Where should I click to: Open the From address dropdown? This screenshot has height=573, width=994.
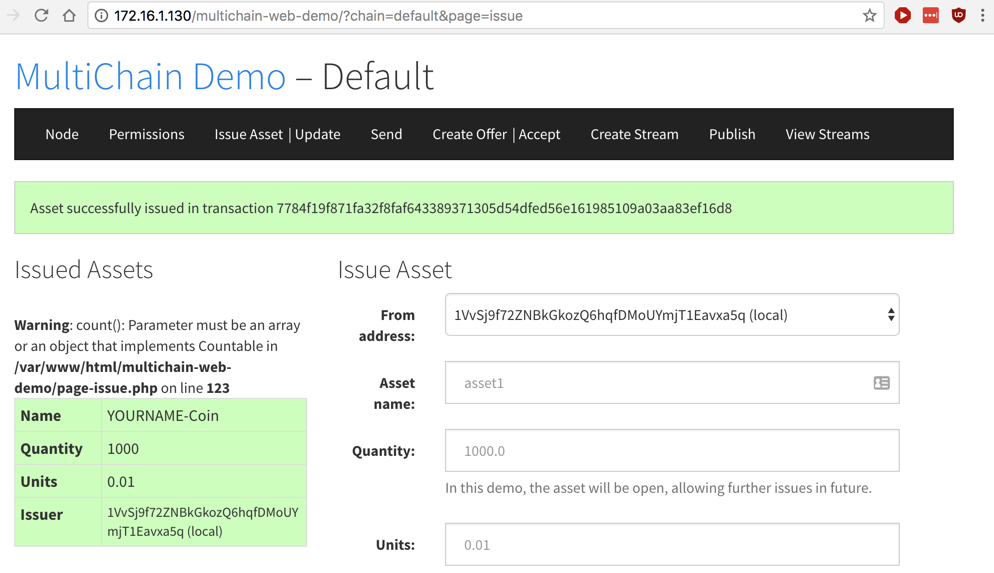click(x=671, y=315)
